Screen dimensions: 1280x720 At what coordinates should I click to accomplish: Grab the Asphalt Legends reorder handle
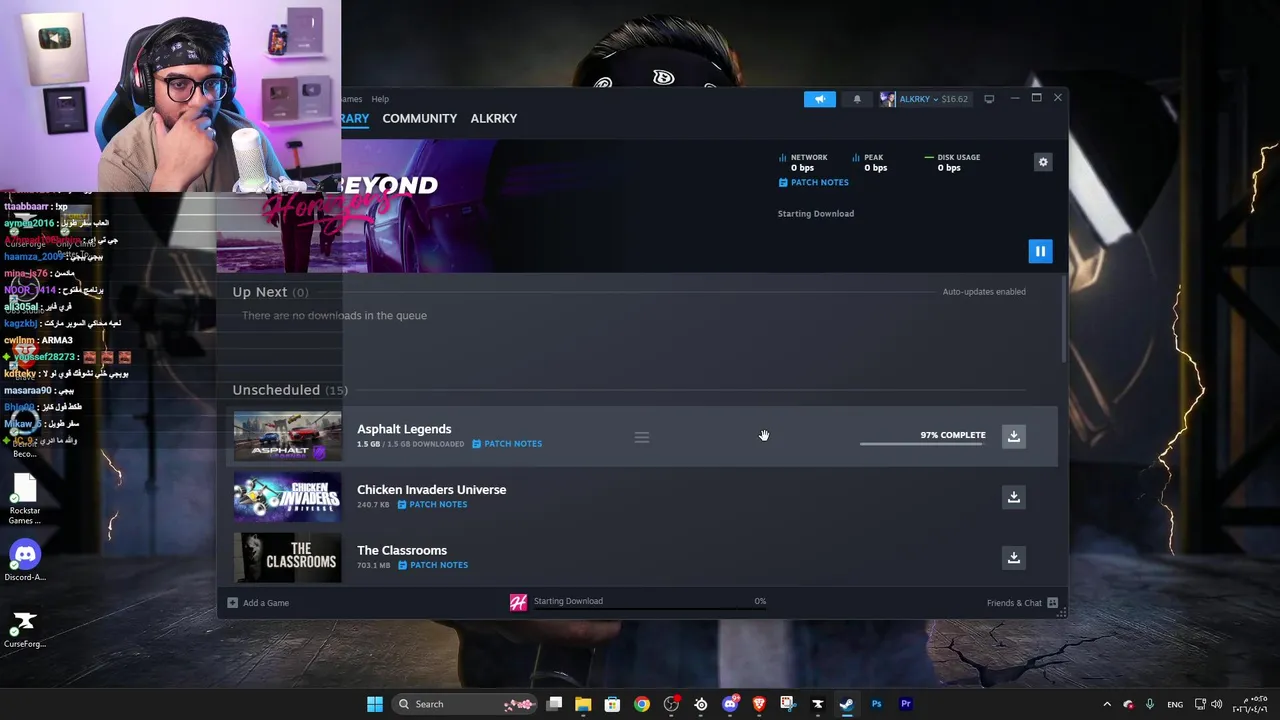point(642,437)
